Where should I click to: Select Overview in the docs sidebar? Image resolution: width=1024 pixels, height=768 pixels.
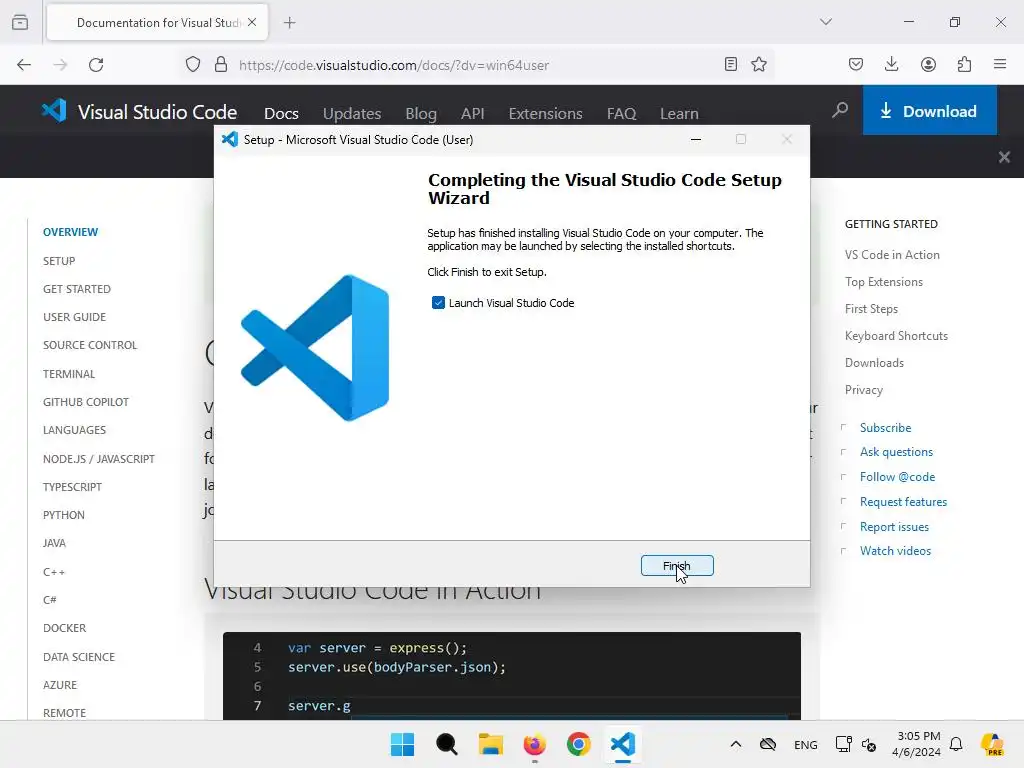[71, 232]
